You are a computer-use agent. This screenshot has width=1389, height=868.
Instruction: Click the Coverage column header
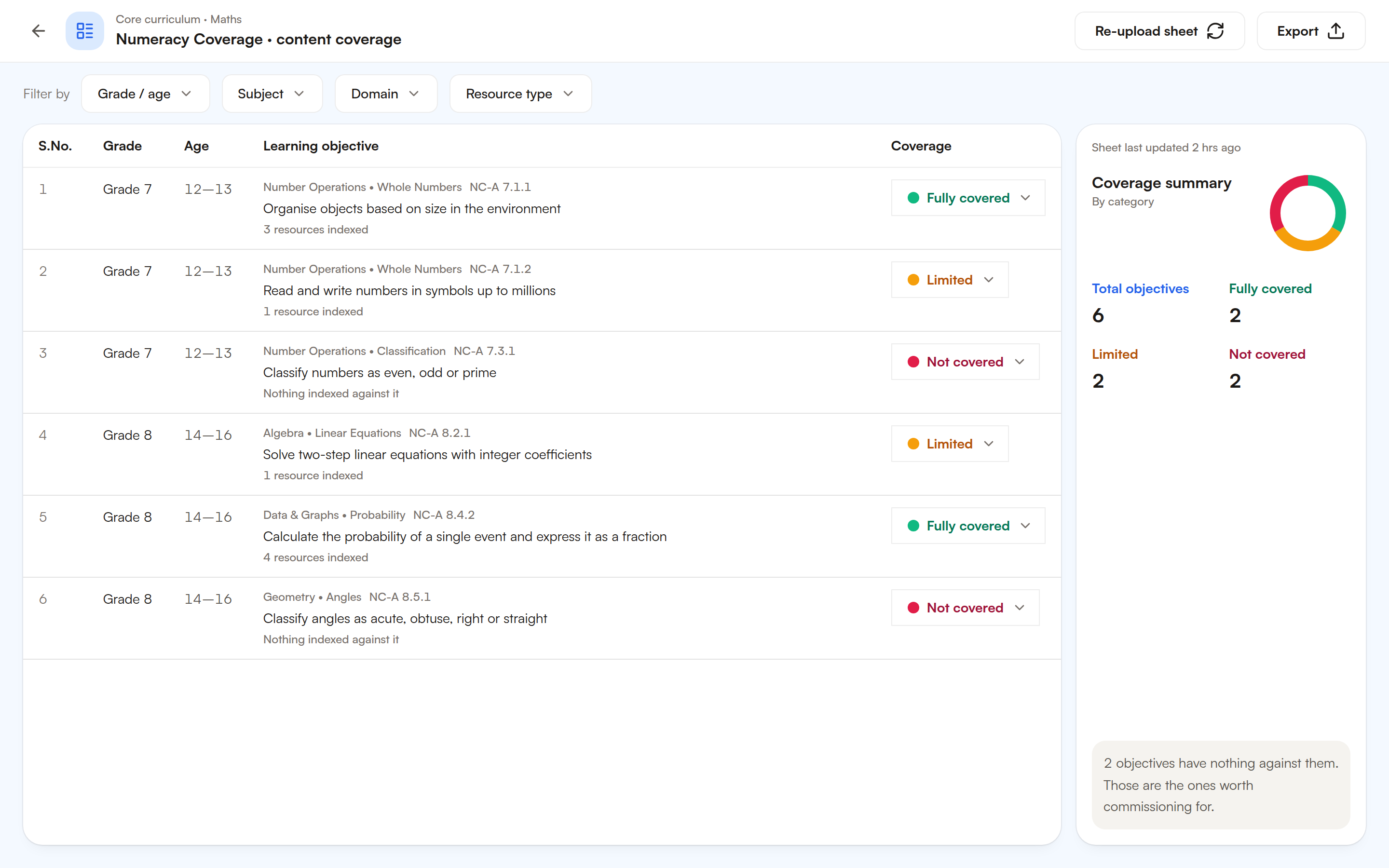(x=921, y=146)
